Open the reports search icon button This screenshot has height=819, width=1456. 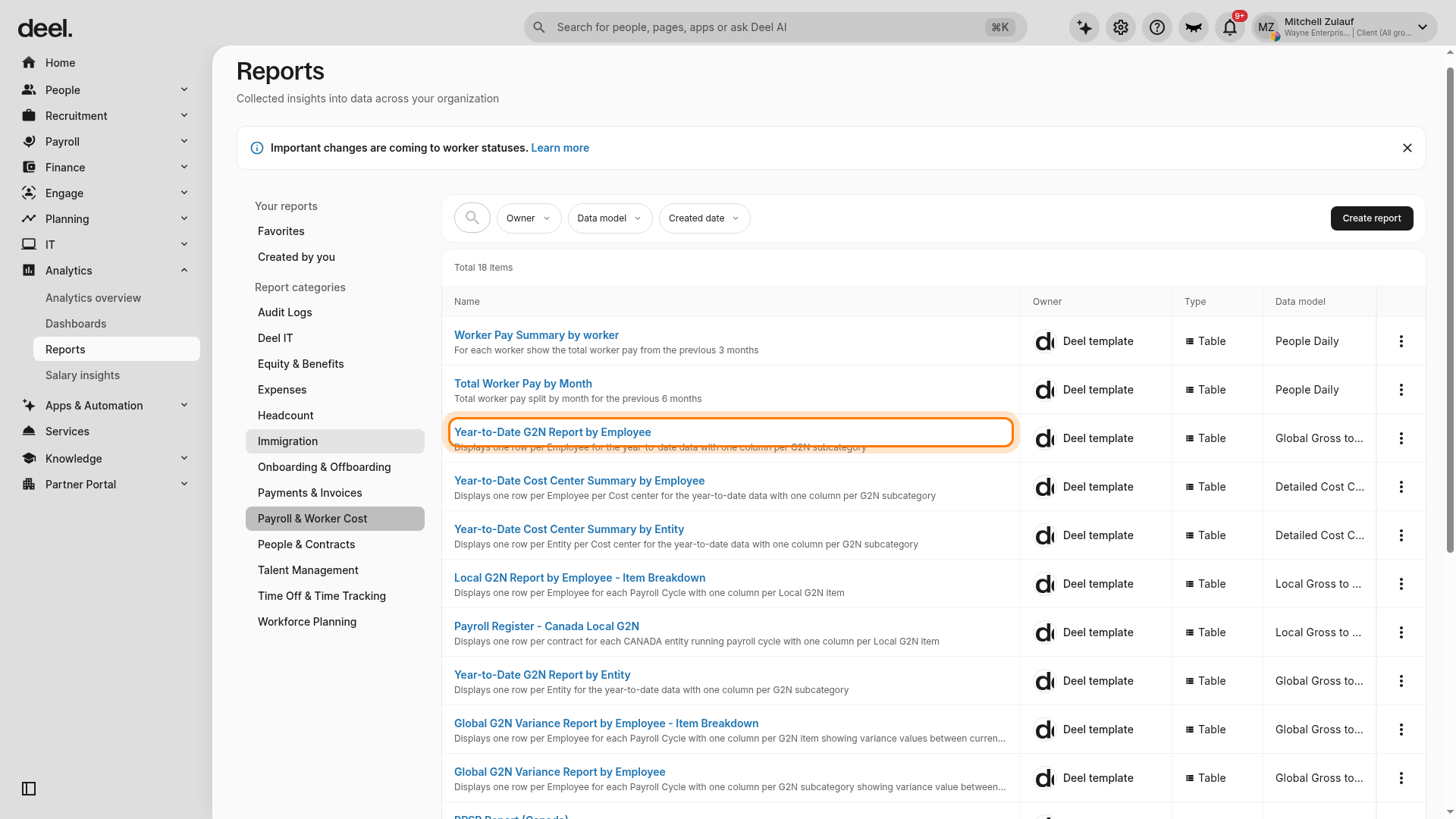tap(472, 218)
